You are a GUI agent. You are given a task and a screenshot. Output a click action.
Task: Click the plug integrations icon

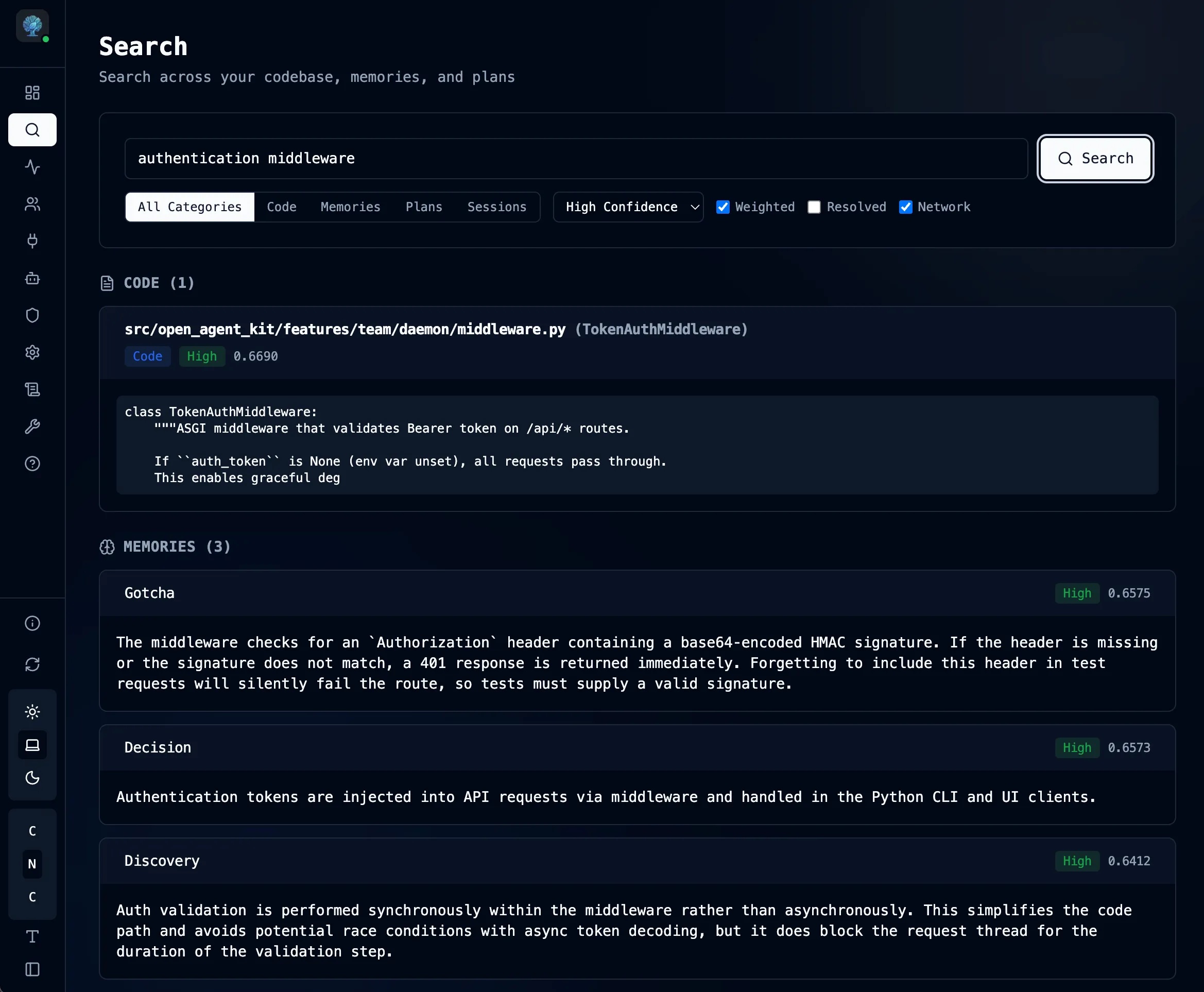pos(32,241)
